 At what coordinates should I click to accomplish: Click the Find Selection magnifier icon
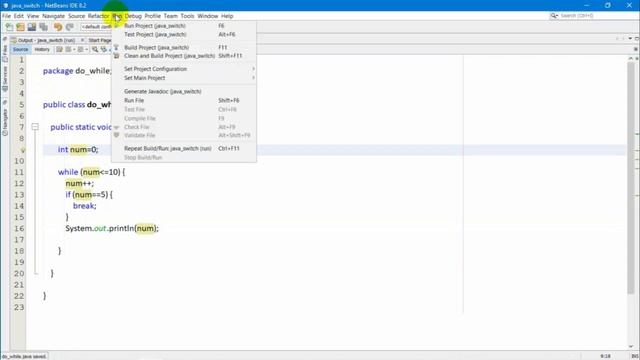click(x=95, y=49)
